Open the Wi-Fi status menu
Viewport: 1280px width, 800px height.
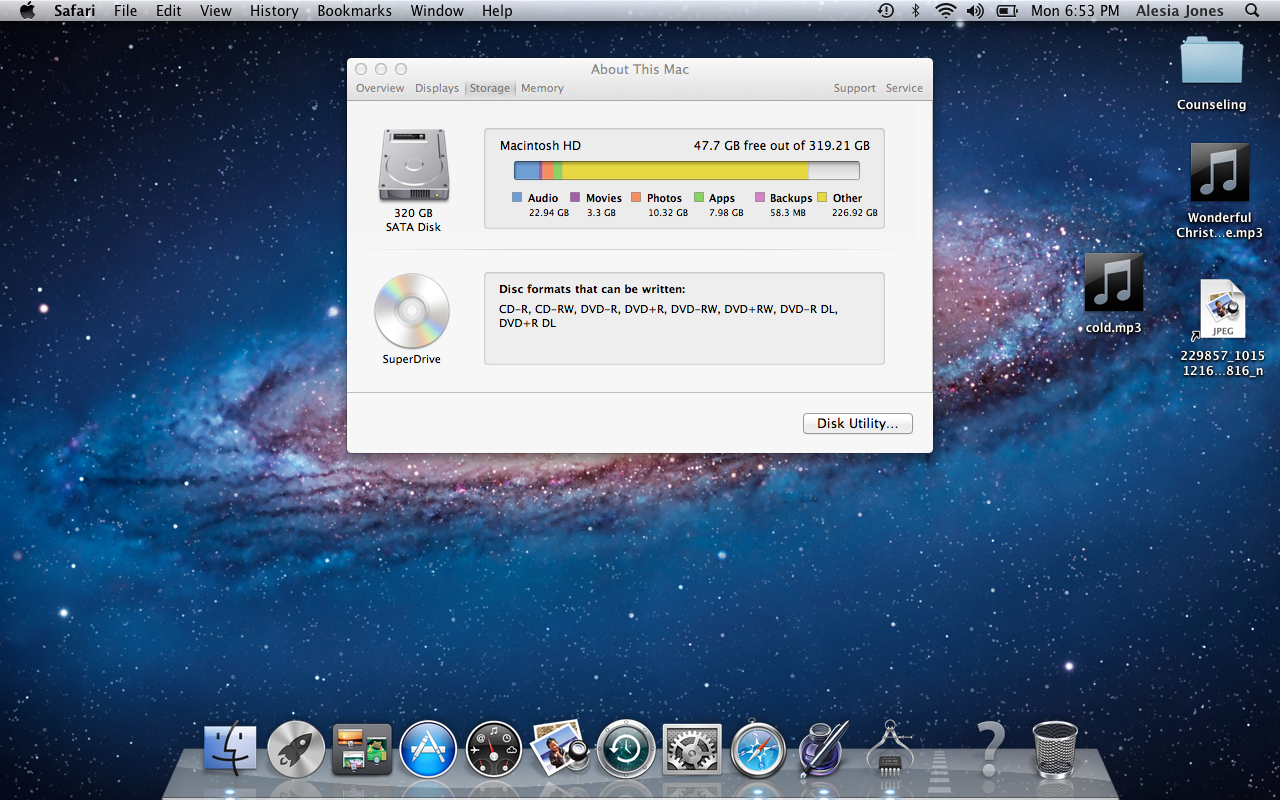(945, 11)
